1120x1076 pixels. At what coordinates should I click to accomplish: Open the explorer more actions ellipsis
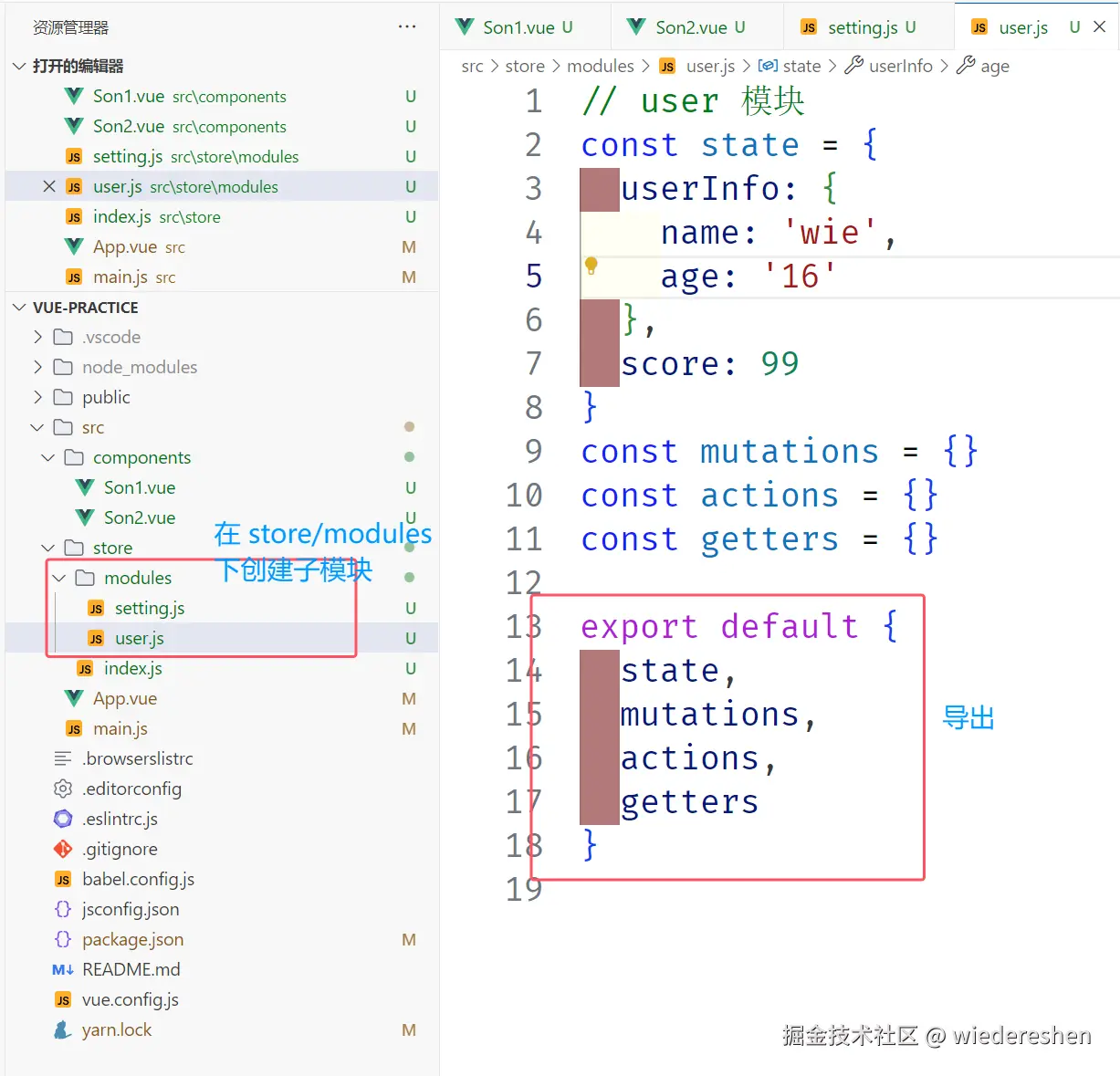click(x=407, y=27)
